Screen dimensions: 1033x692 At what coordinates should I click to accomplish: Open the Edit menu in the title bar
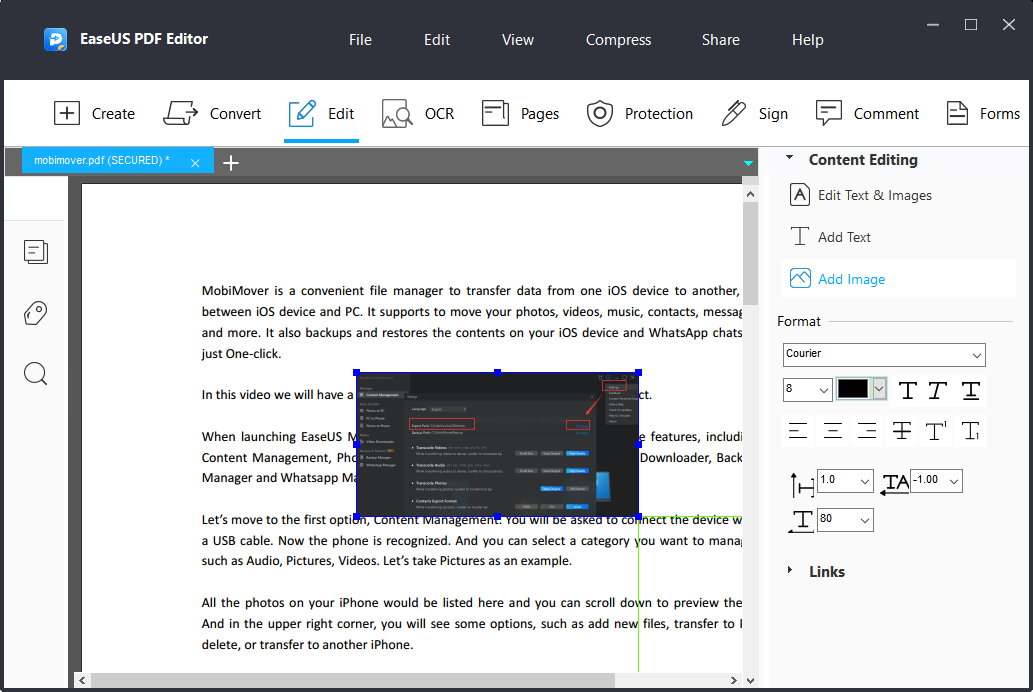pos(437,40)
